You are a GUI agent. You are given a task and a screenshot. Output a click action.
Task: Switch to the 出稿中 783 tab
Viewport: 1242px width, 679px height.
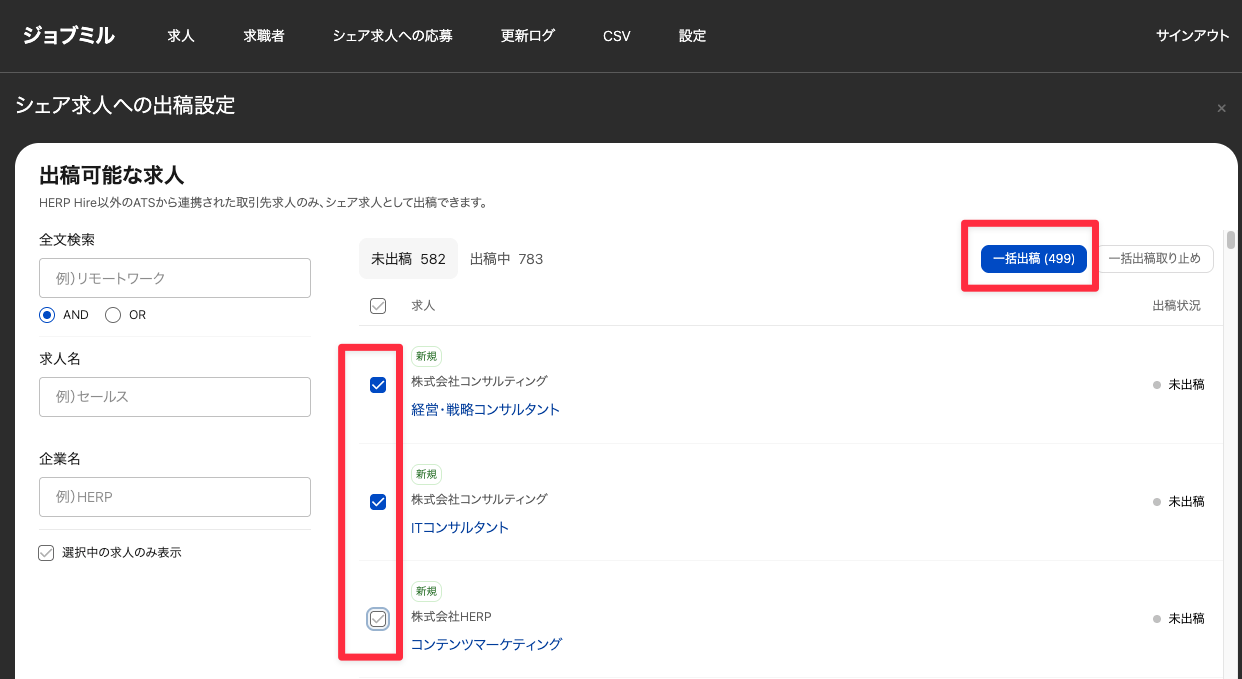click(x=506, y=259)
